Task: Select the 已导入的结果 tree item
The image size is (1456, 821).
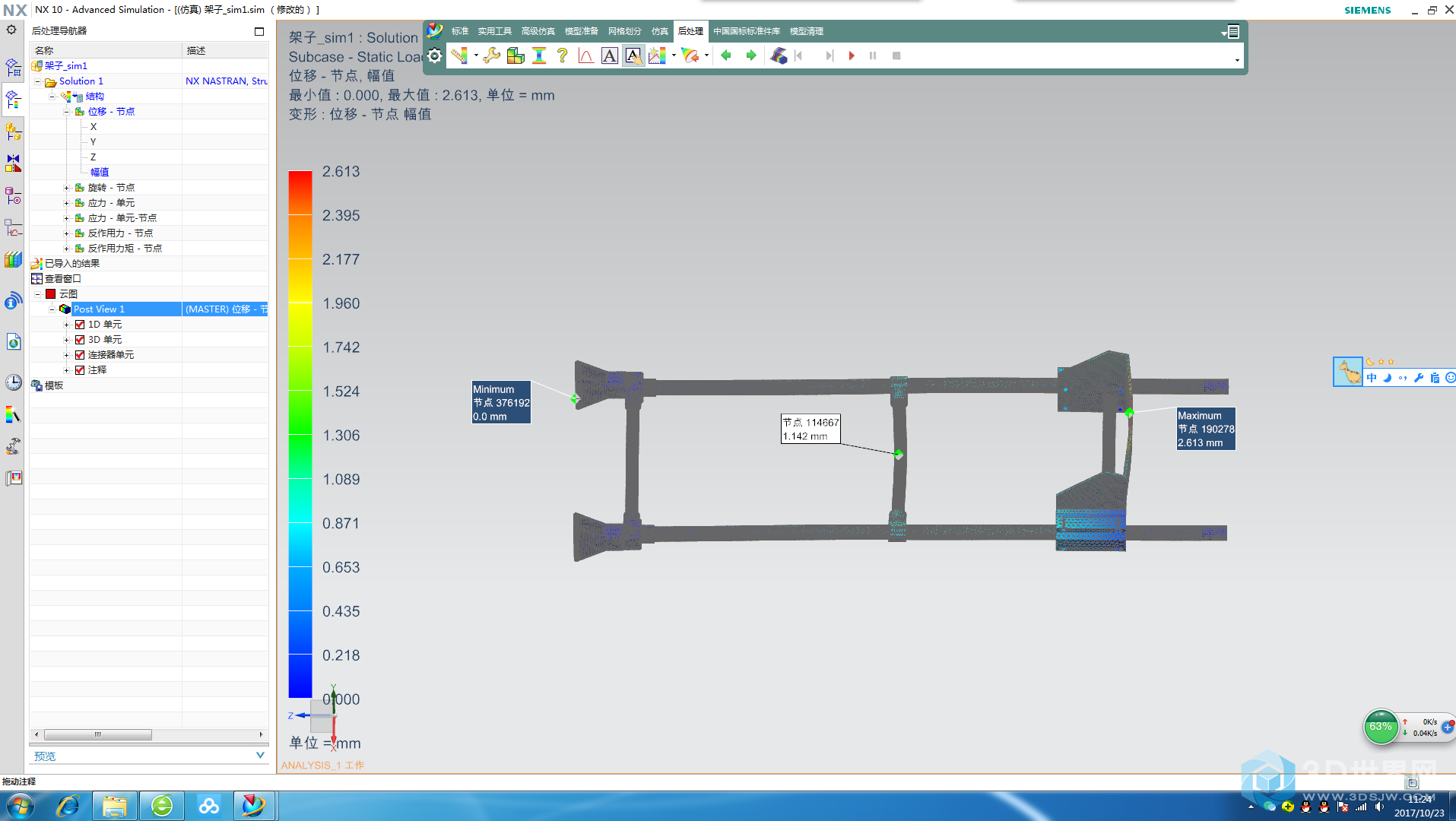Action: click(x=72, y=264)
